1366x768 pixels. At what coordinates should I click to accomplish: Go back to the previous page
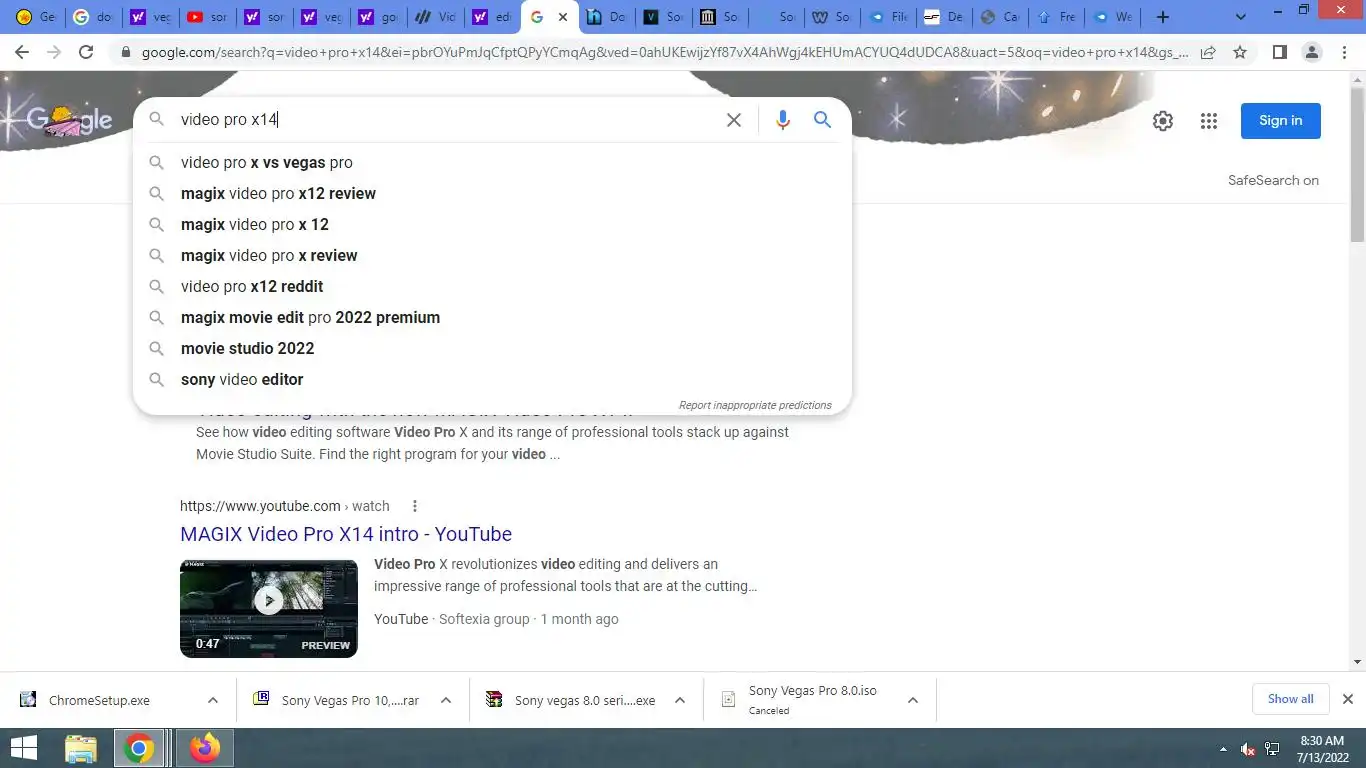coord(22,52)
